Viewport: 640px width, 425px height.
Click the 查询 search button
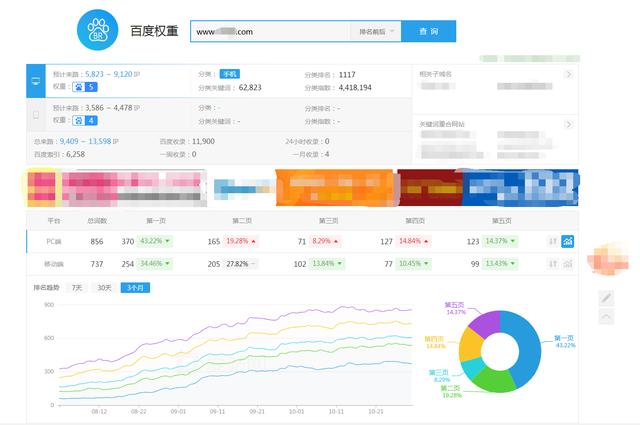[428, 32]
